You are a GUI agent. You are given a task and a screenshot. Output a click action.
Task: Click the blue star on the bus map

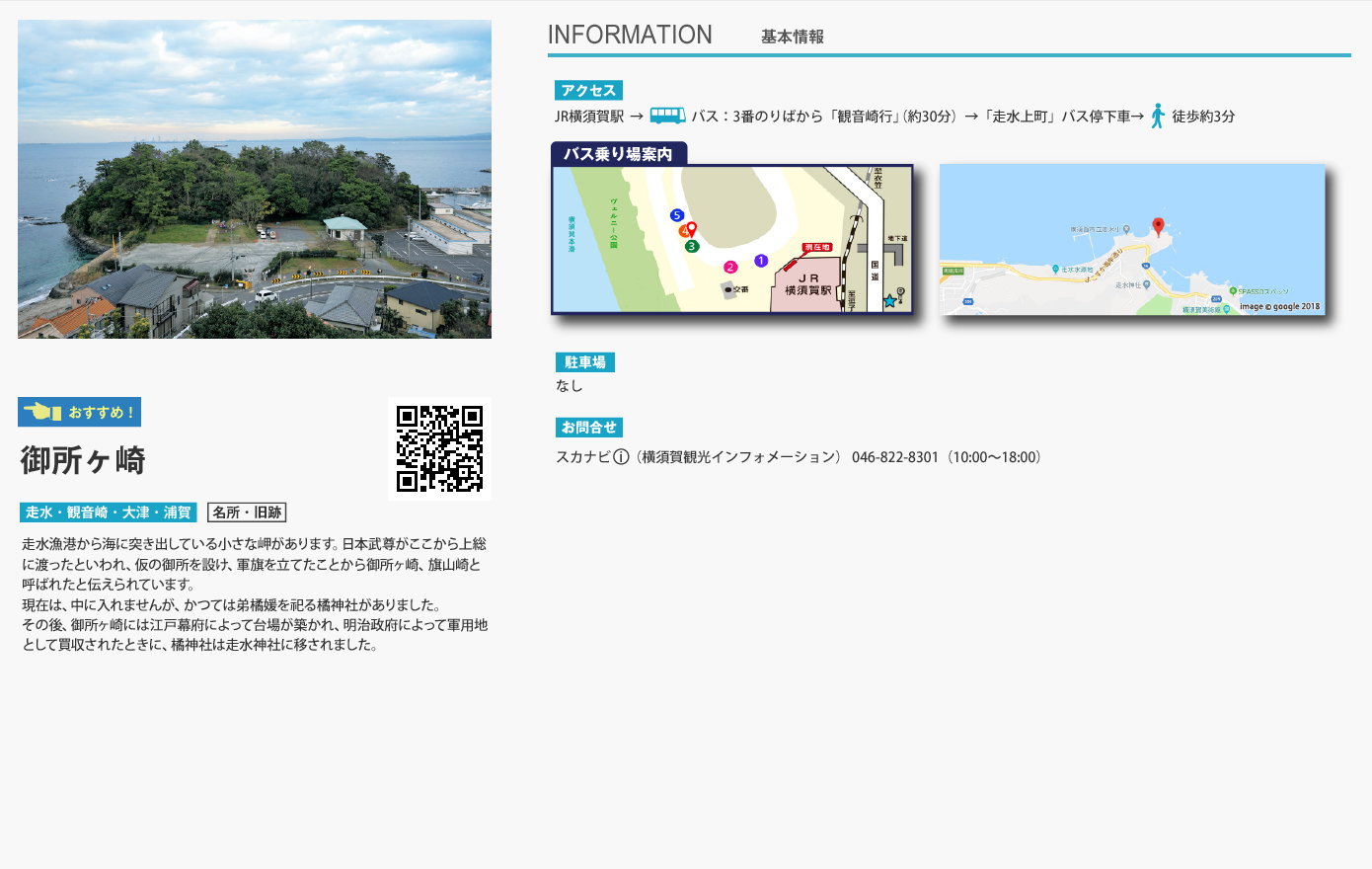tap(889, 301)
